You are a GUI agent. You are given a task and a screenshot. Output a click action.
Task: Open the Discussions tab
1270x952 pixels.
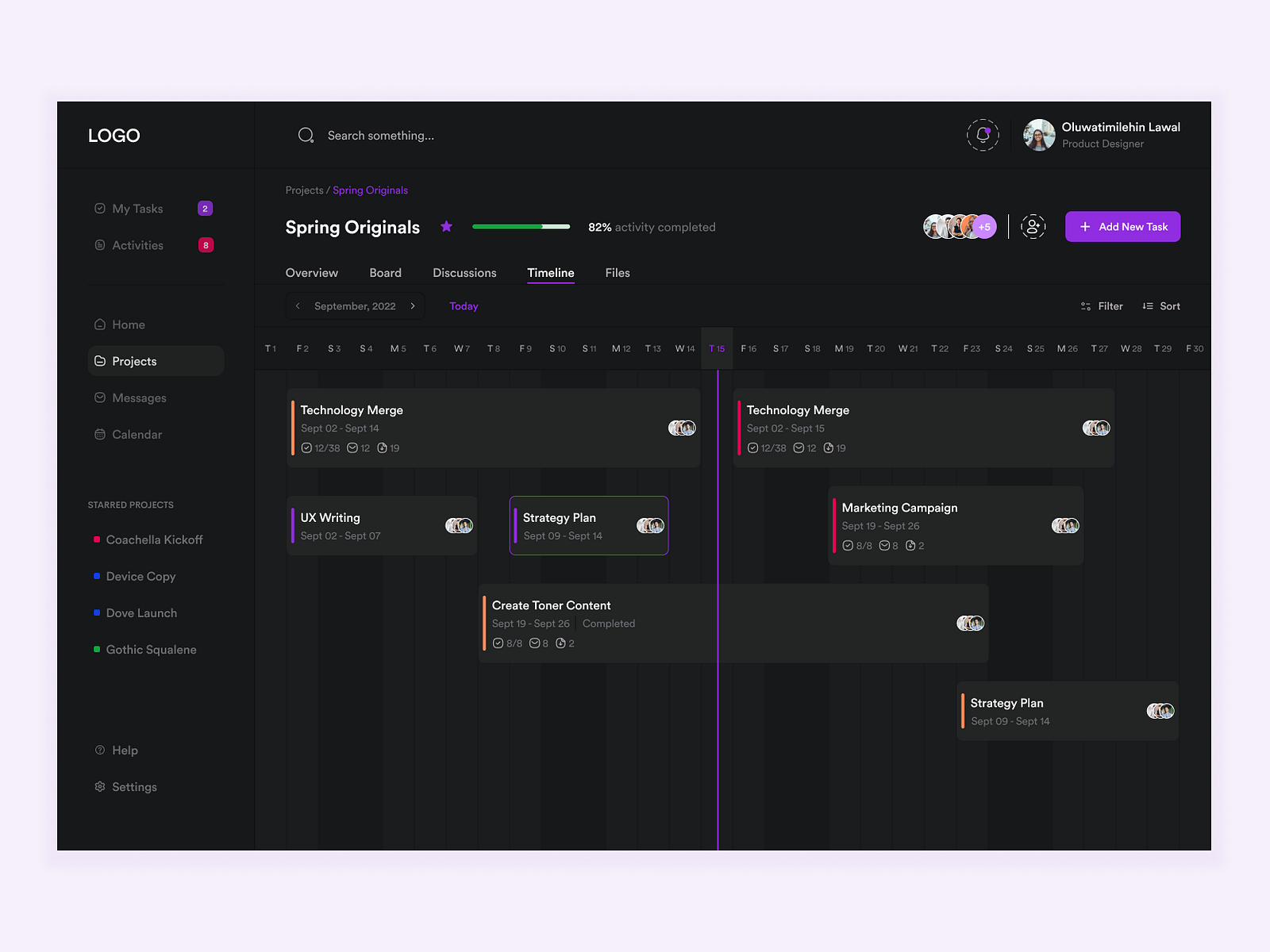pos(464,272)
